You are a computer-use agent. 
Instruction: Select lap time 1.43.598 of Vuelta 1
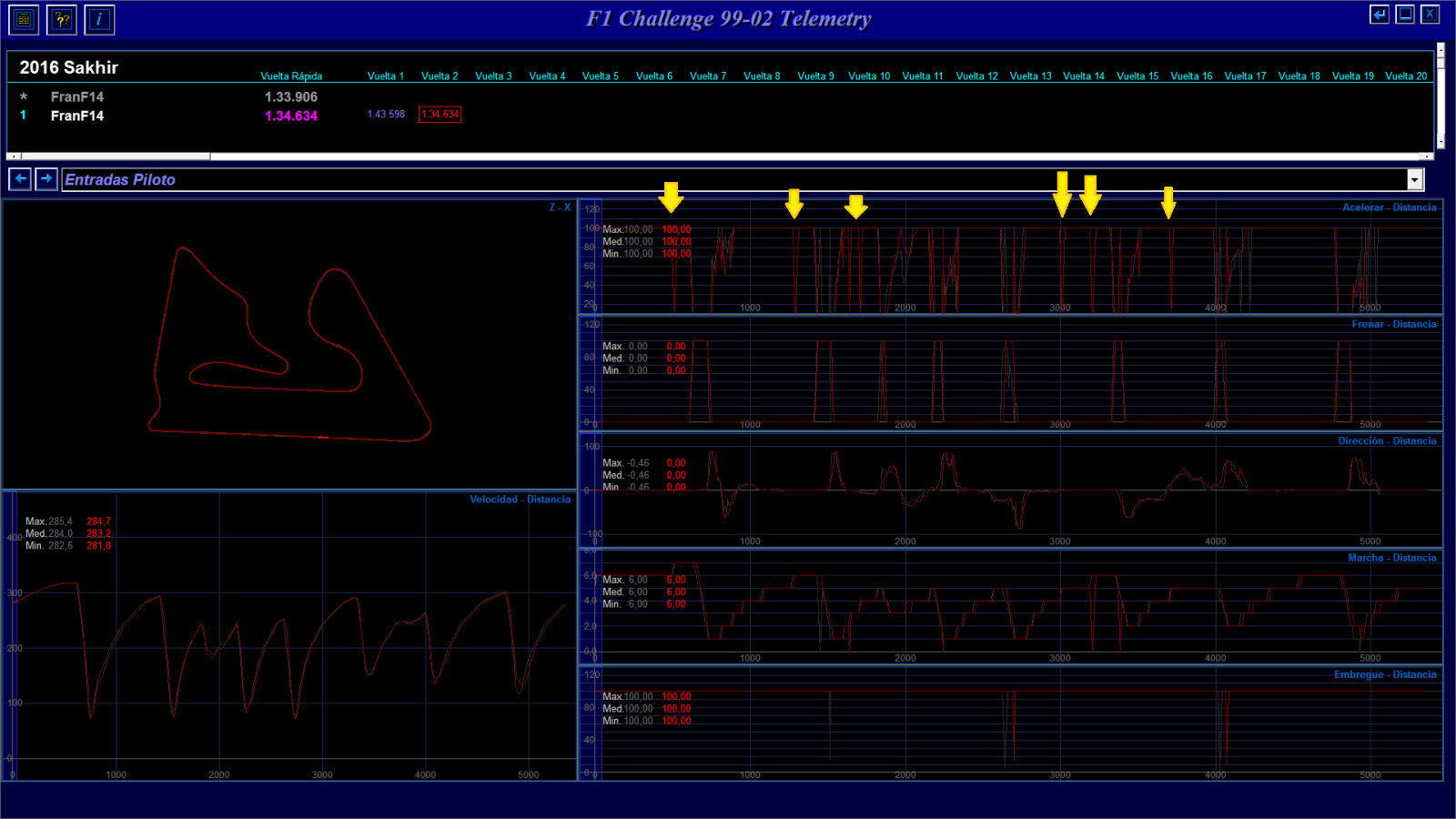pos(386,114)
